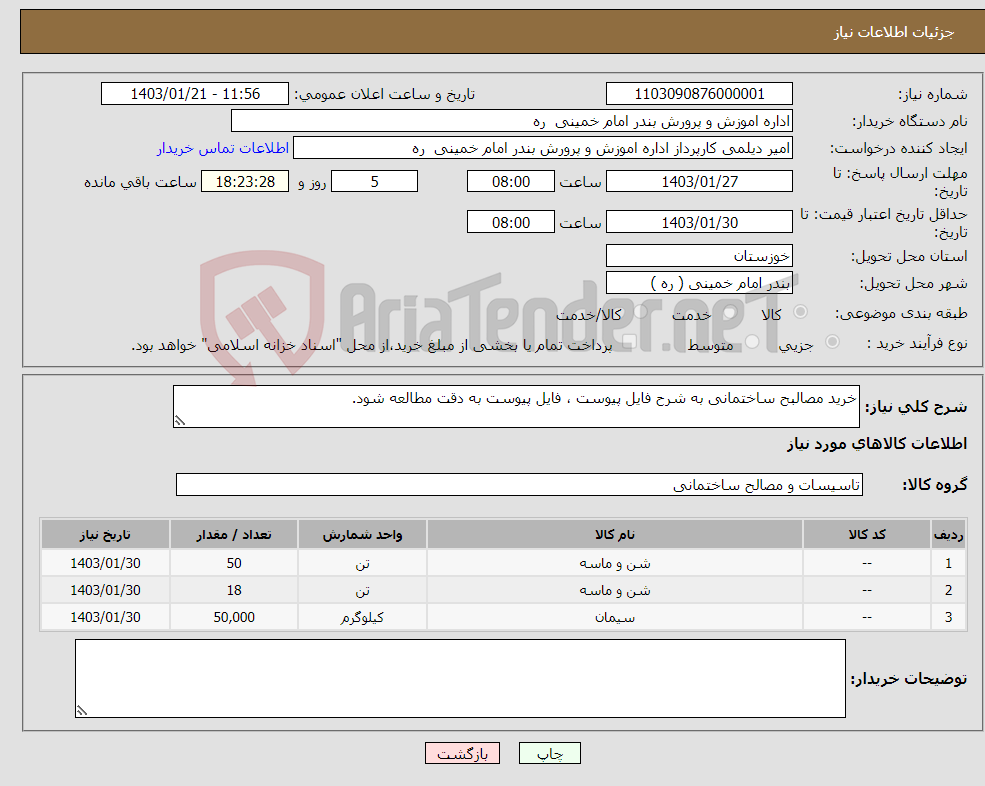Viewport: 985px width, 786px height.
Task: Select the متوسط purchase type radio
Action: pyautogui.click(x=752, y=342)
